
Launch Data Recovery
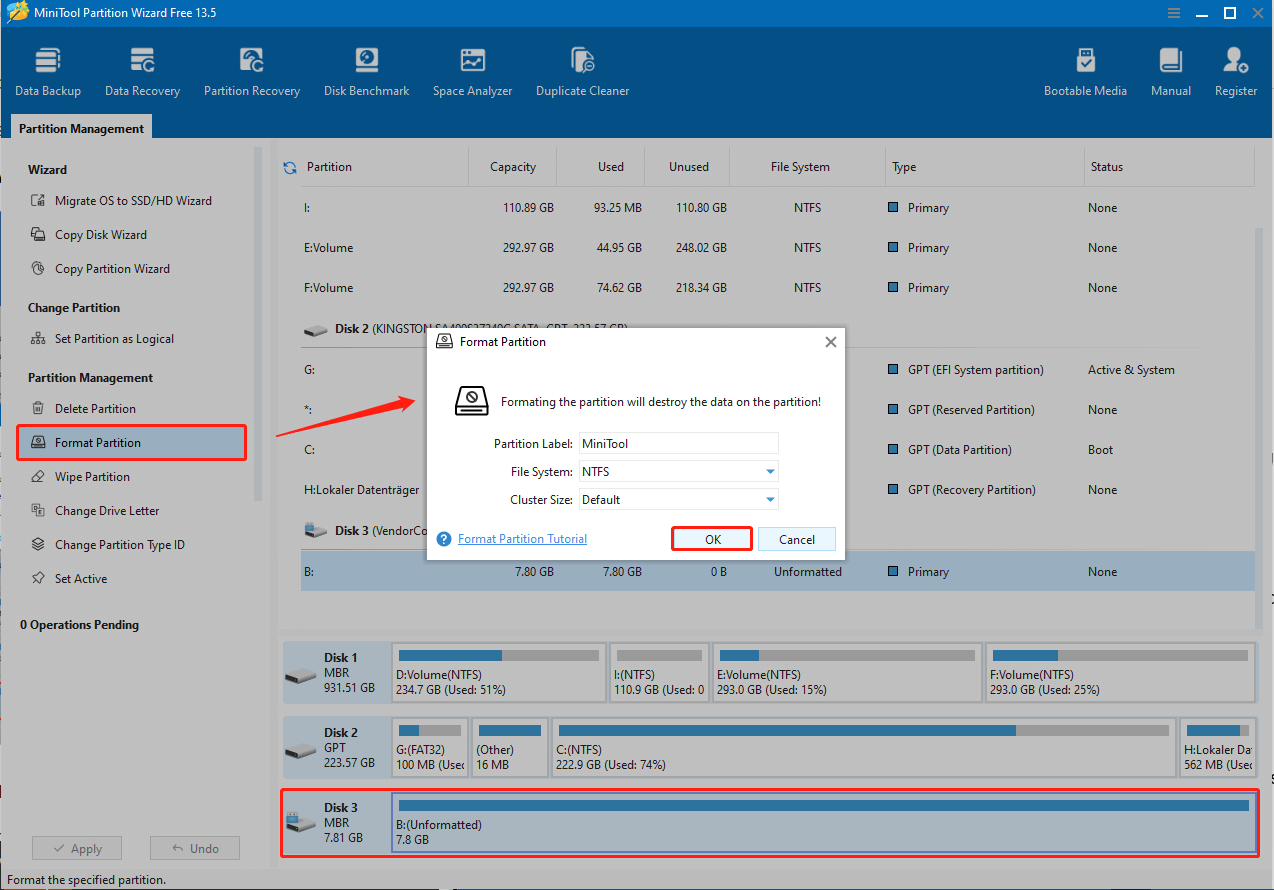point(142,70)
